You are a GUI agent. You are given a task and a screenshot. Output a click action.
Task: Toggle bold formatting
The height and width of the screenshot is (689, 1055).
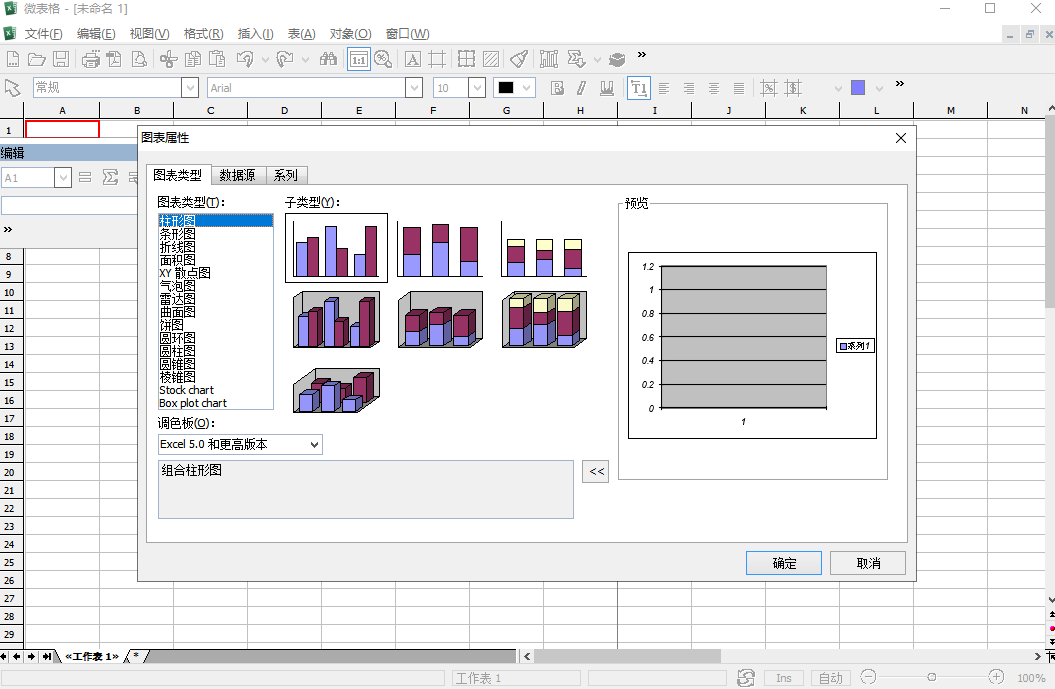coord(557,88)
